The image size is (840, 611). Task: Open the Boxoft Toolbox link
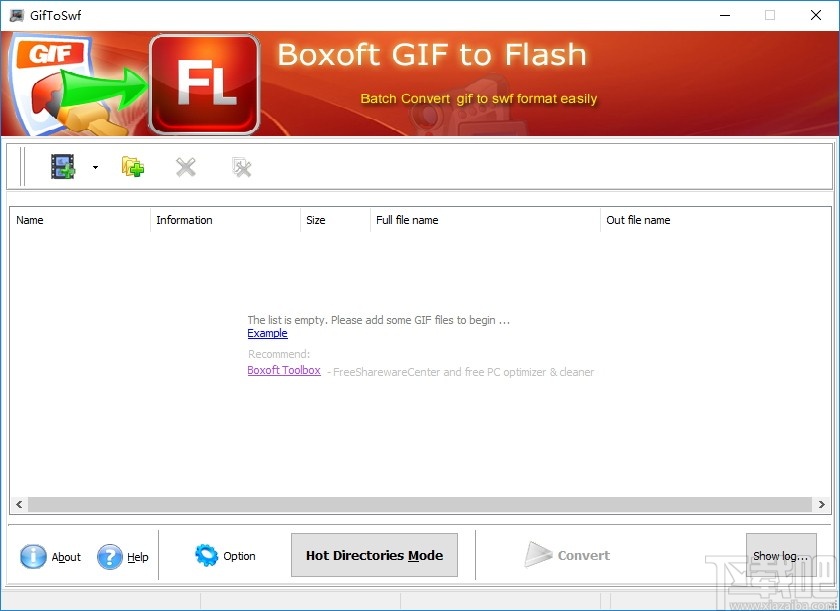284,370
